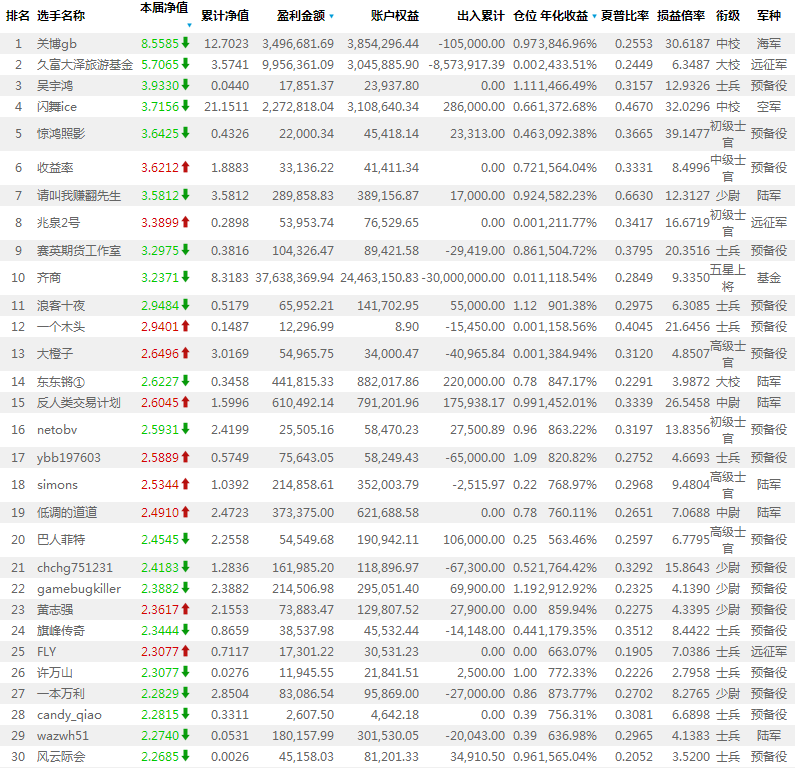The width and height of the screenshot is (795, 768).
Task: Click red up arrow for 低调的道道
Action: point(186,512)
